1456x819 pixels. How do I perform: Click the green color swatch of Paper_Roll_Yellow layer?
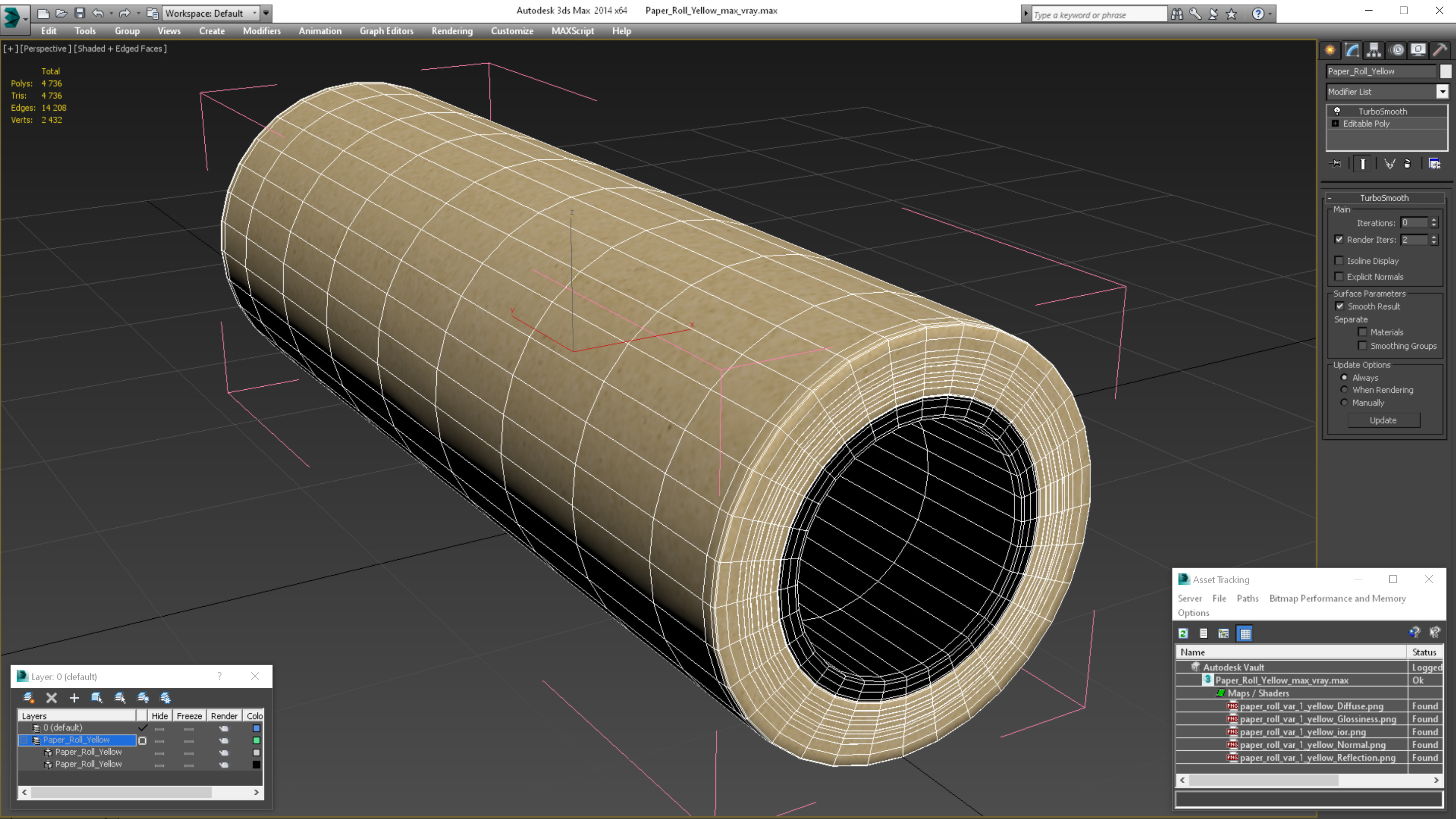click(x=256, y=741)
